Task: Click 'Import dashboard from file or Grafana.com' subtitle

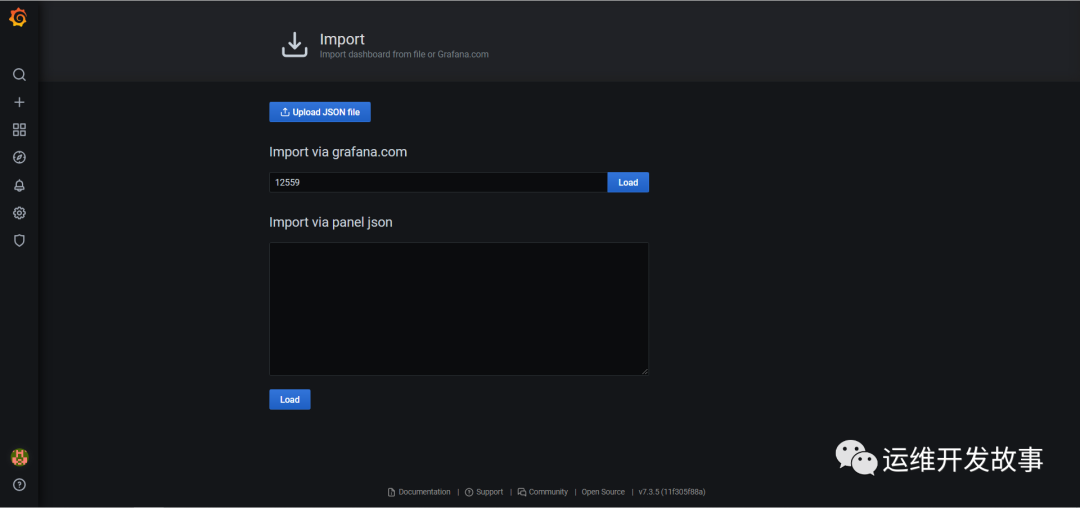Action: click(x=404, y=54)
